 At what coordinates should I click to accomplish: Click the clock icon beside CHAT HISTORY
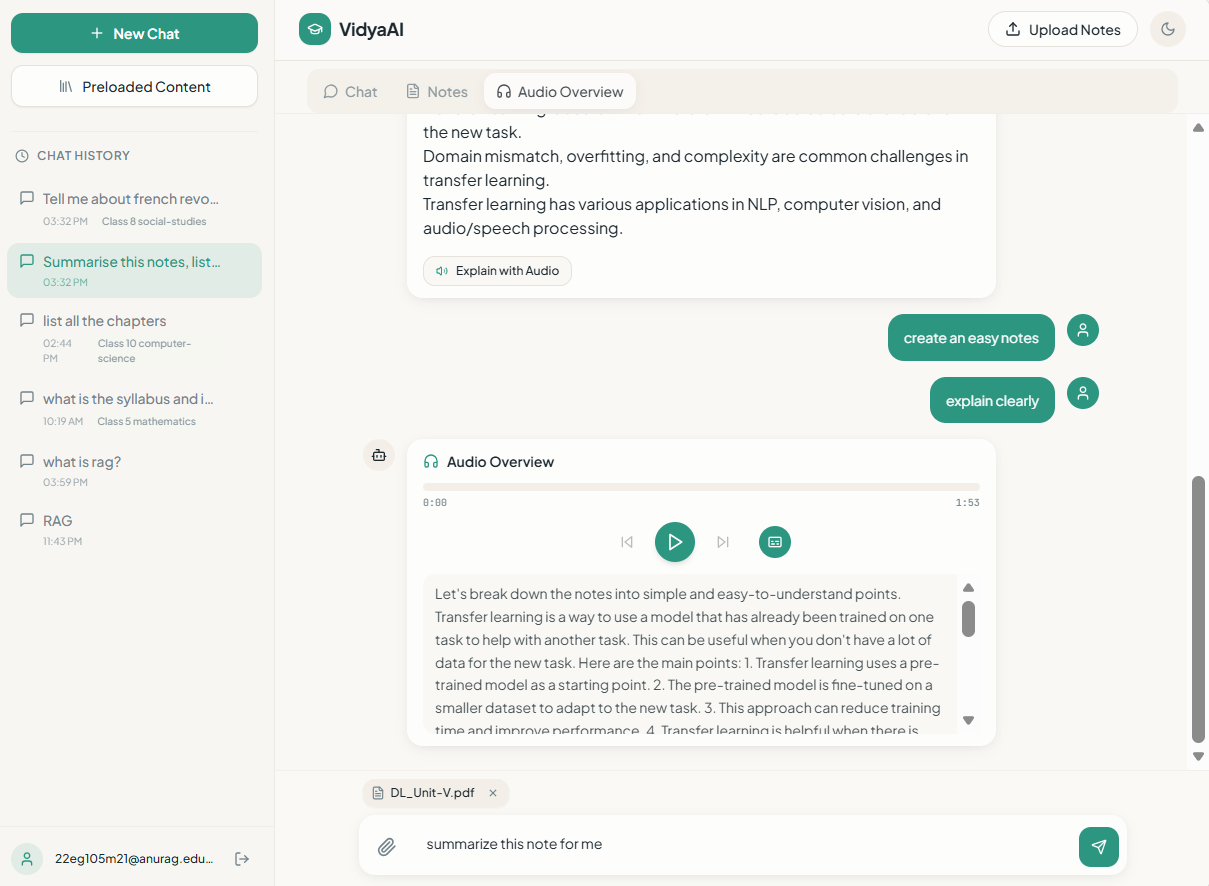pyautogui.click(x=22, y=156)
